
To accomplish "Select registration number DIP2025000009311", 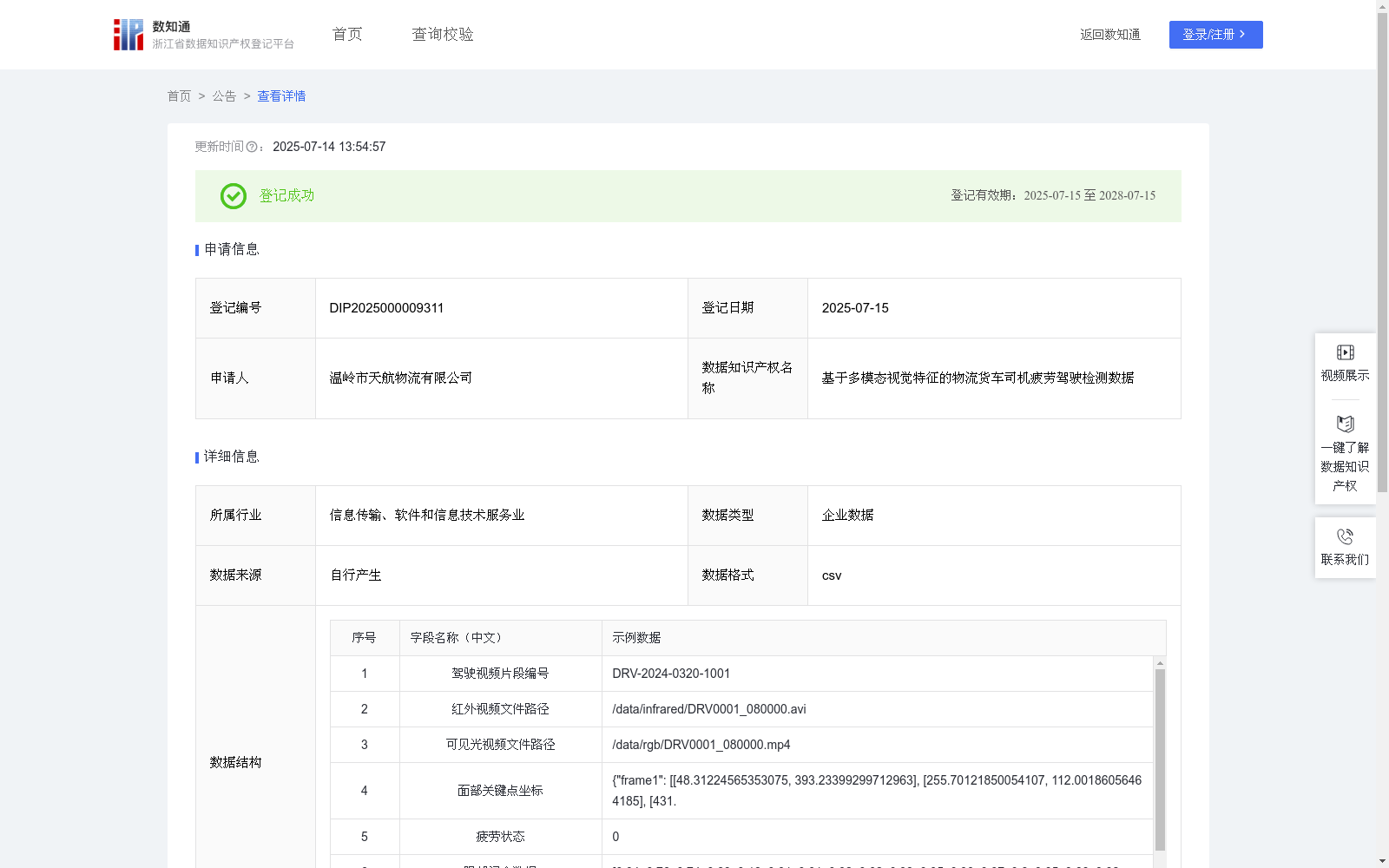I will 386,308.
